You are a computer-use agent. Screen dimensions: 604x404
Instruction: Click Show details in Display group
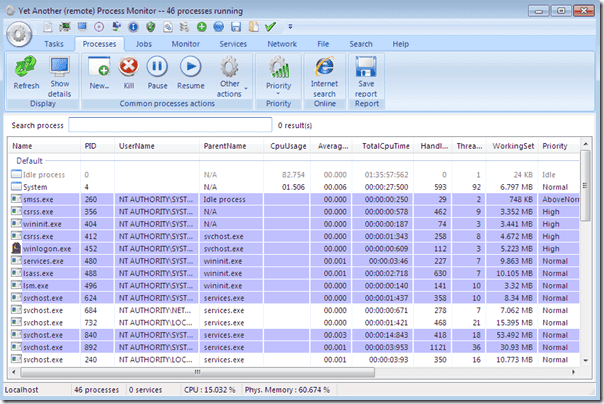click(x=59, y=77)
